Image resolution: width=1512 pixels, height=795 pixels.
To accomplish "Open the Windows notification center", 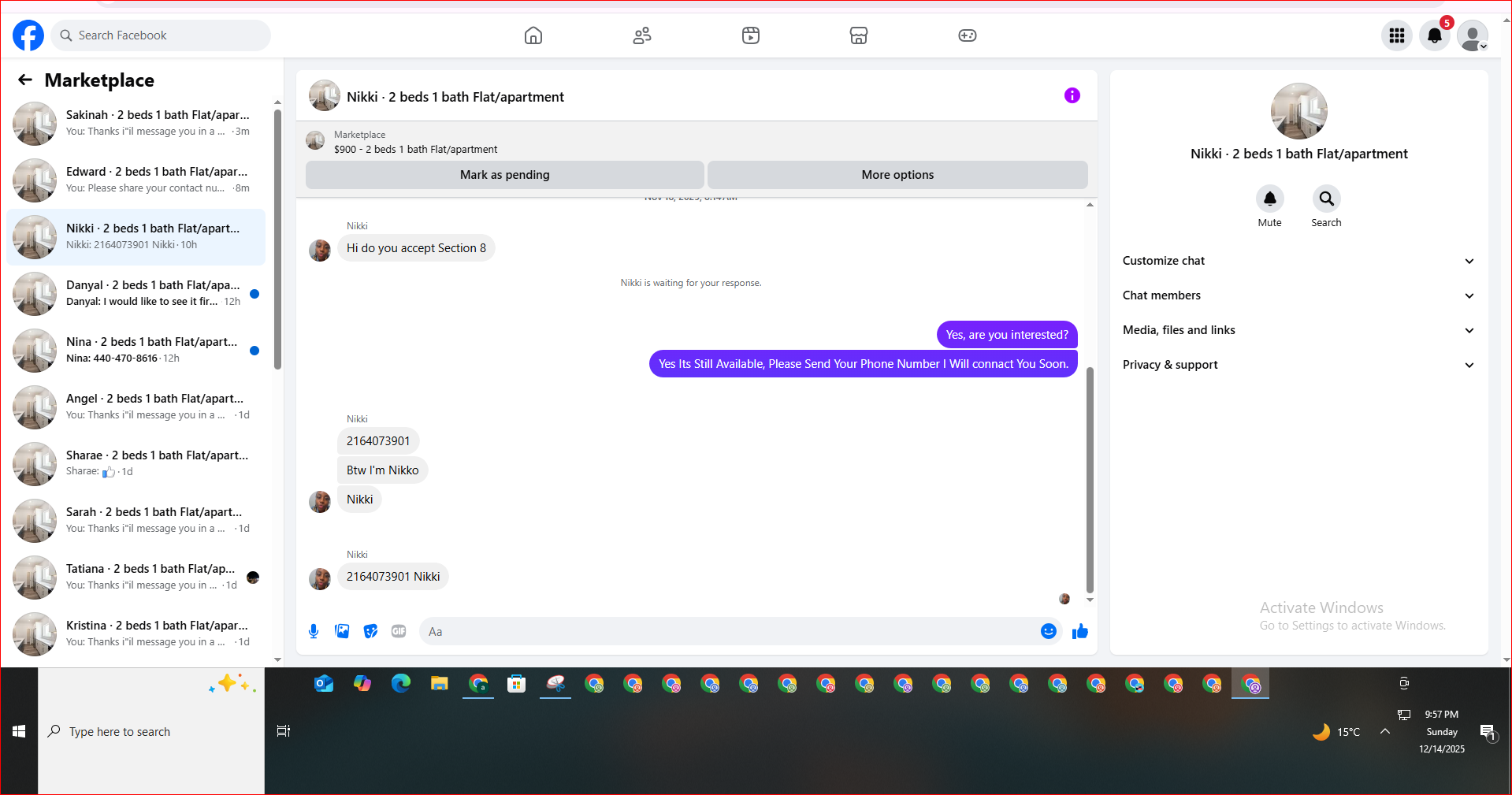I will [x=1488, y=732].
